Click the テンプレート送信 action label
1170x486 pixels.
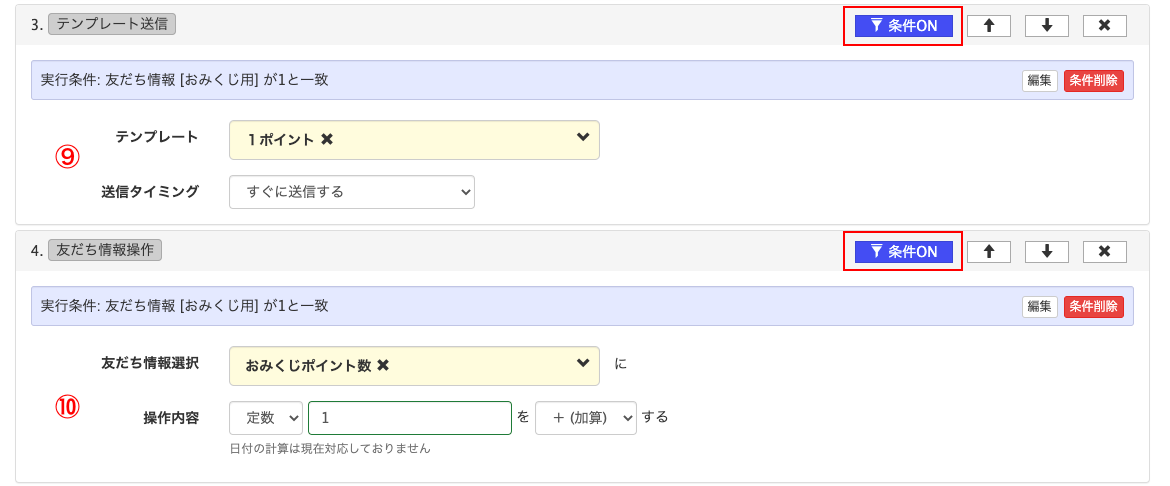pos(112,24)
